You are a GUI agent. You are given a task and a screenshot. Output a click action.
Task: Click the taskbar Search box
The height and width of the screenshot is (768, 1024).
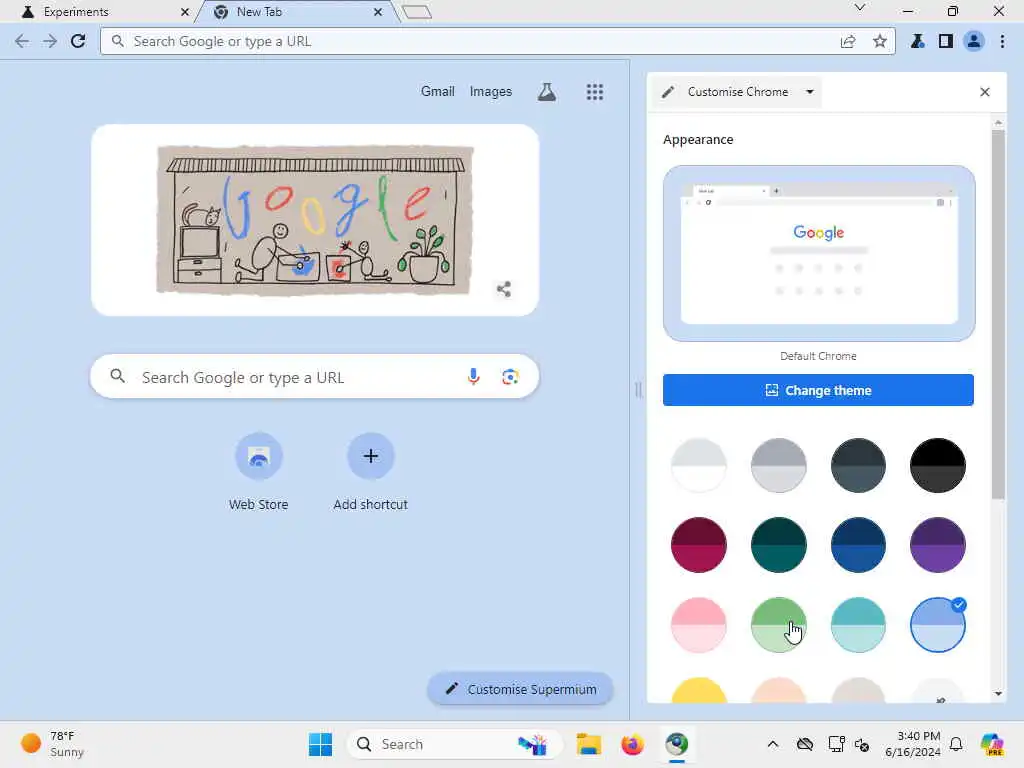(x=455, y=744)
